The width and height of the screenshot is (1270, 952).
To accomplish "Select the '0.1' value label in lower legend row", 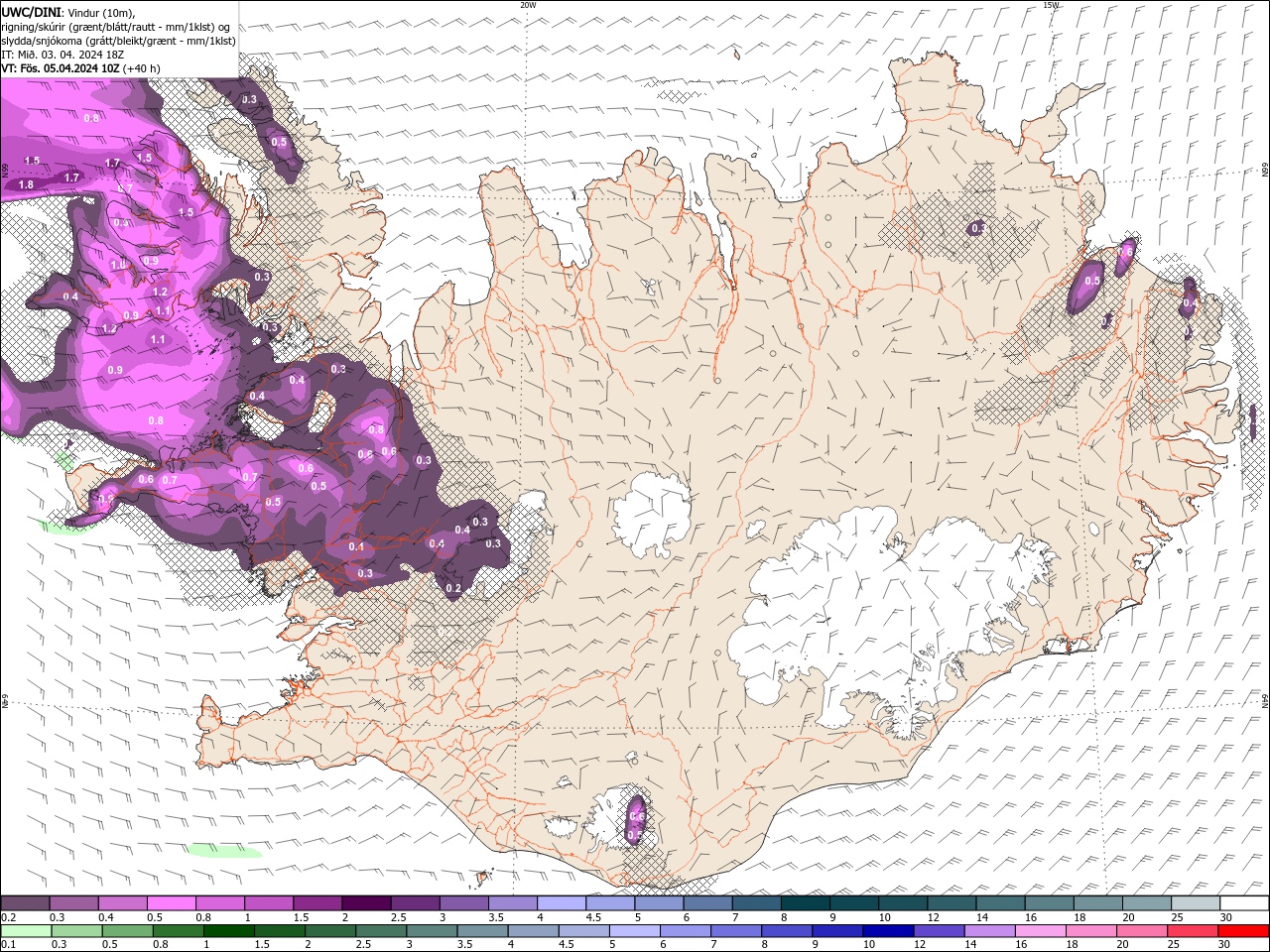I will [x=9, y=944].
